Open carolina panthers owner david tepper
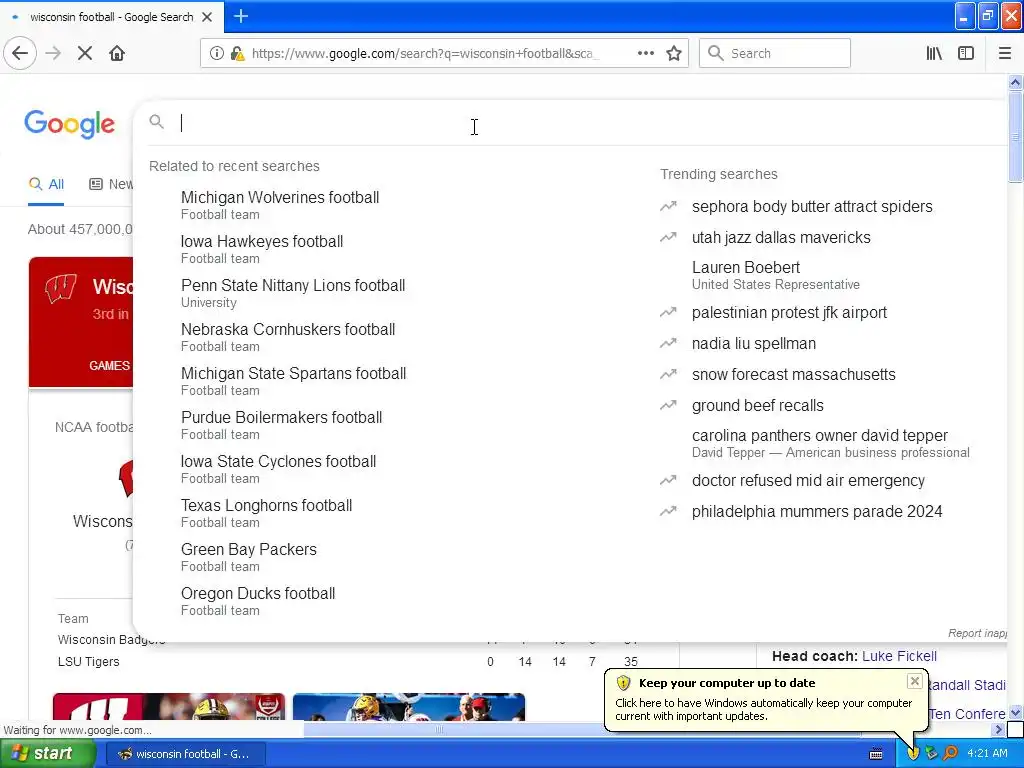 pos(831,443)
